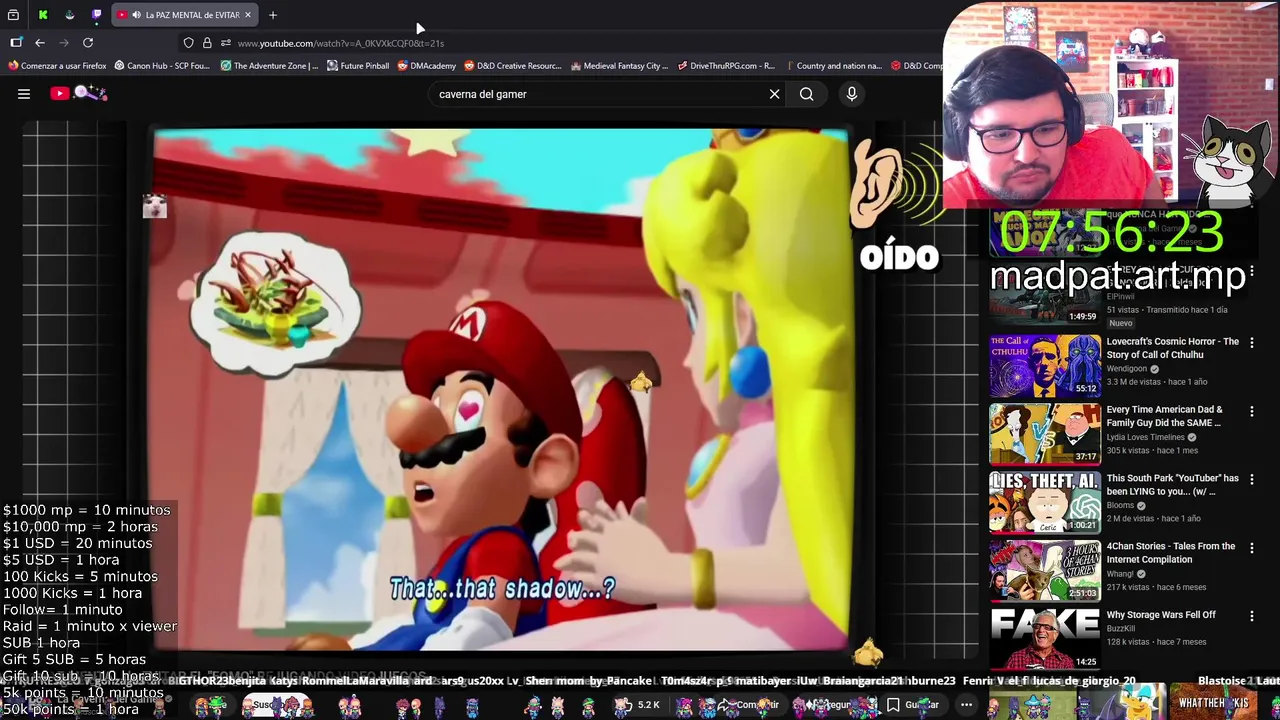Viewport: 1280px width, 720px height.
Task: Click the YouTube logo home link
Action: click(x=78, y=93)
